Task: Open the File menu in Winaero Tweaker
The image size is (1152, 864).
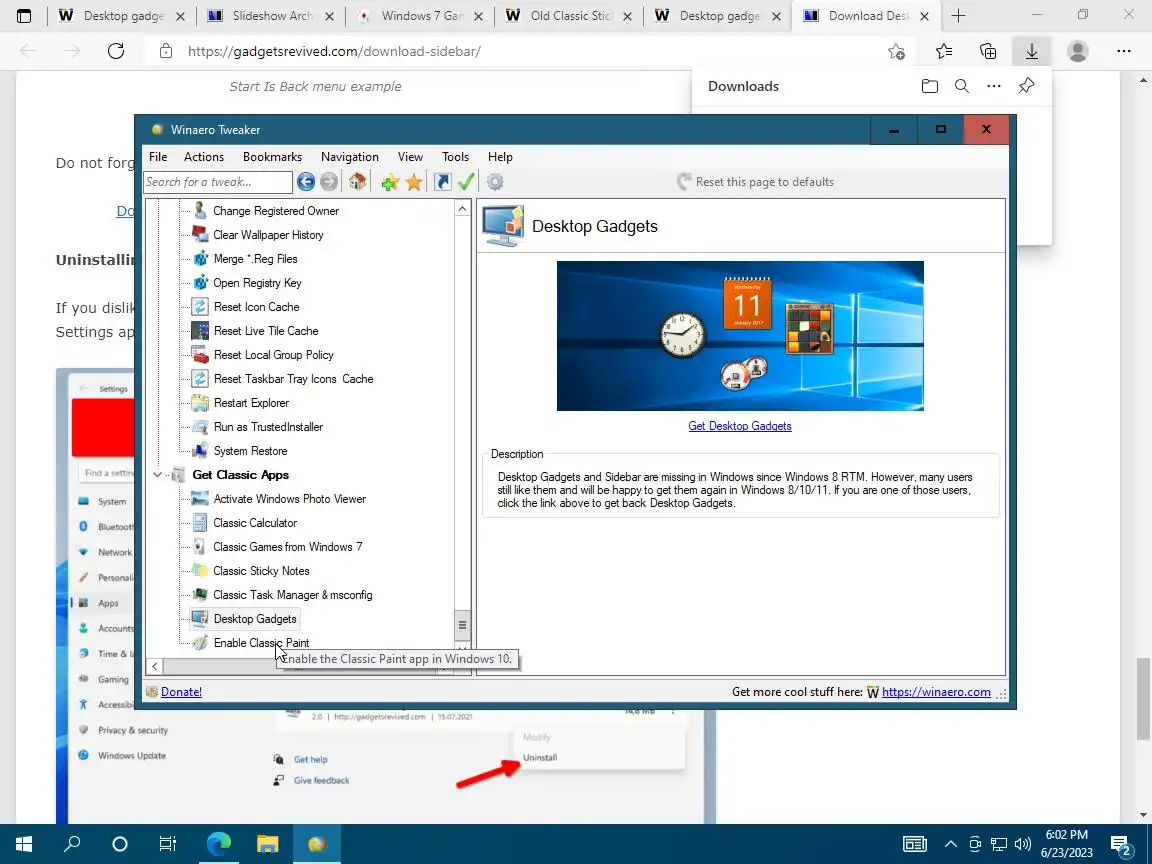Action: pyautogui.click(x=158, y=156)
